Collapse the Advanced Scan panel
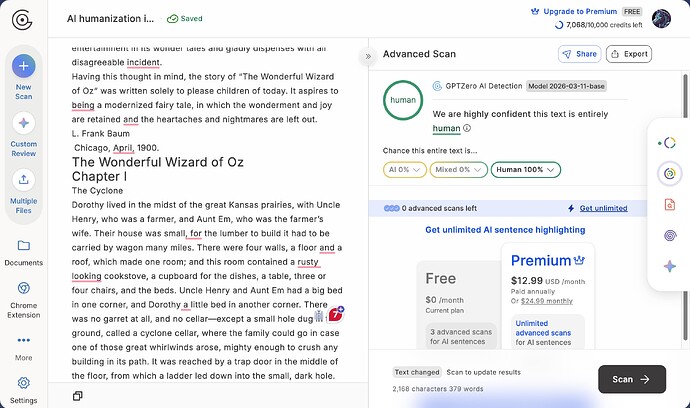Image resolution: width=690 pixels, height=408 pixels. [368, 56]
